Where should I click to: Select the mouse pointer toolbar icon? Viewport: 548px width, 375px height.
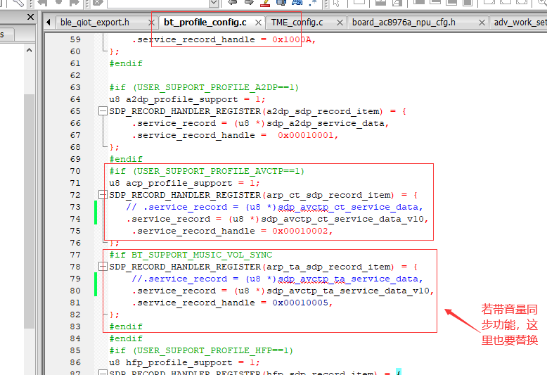[337, 3]
